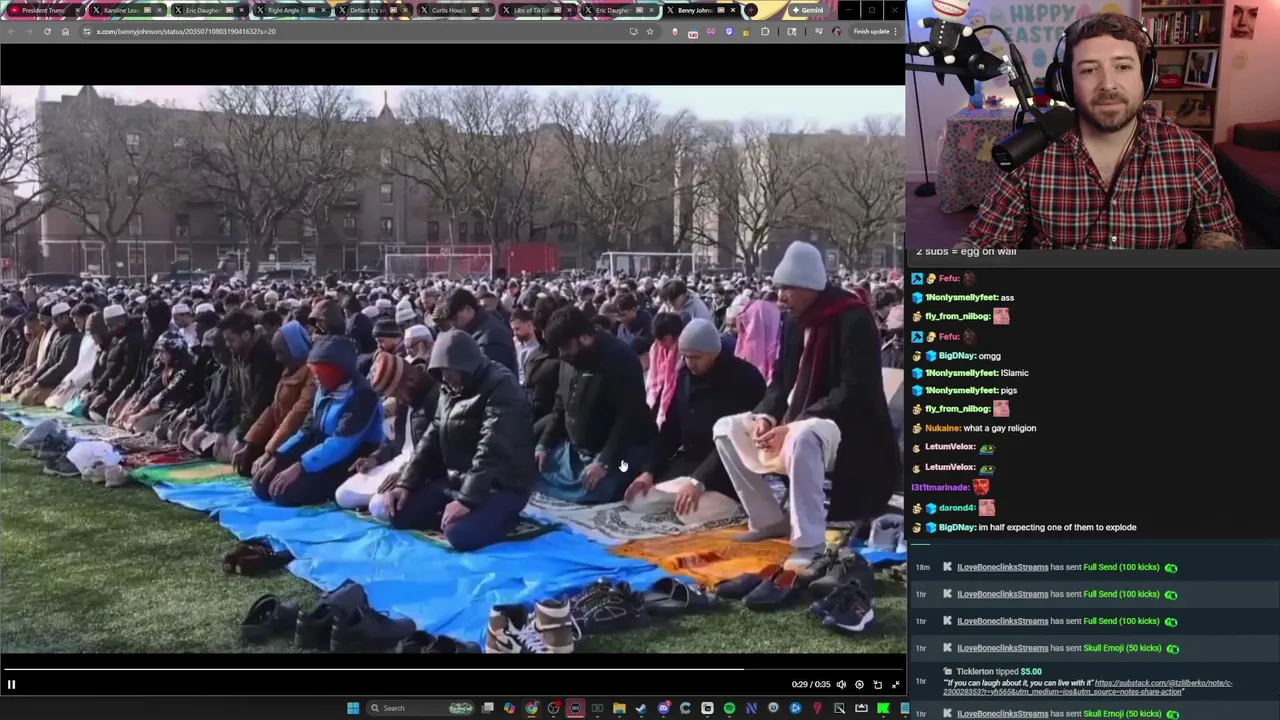
Task: Click the video picture-in-picture icon
Action: click(877, 684)
